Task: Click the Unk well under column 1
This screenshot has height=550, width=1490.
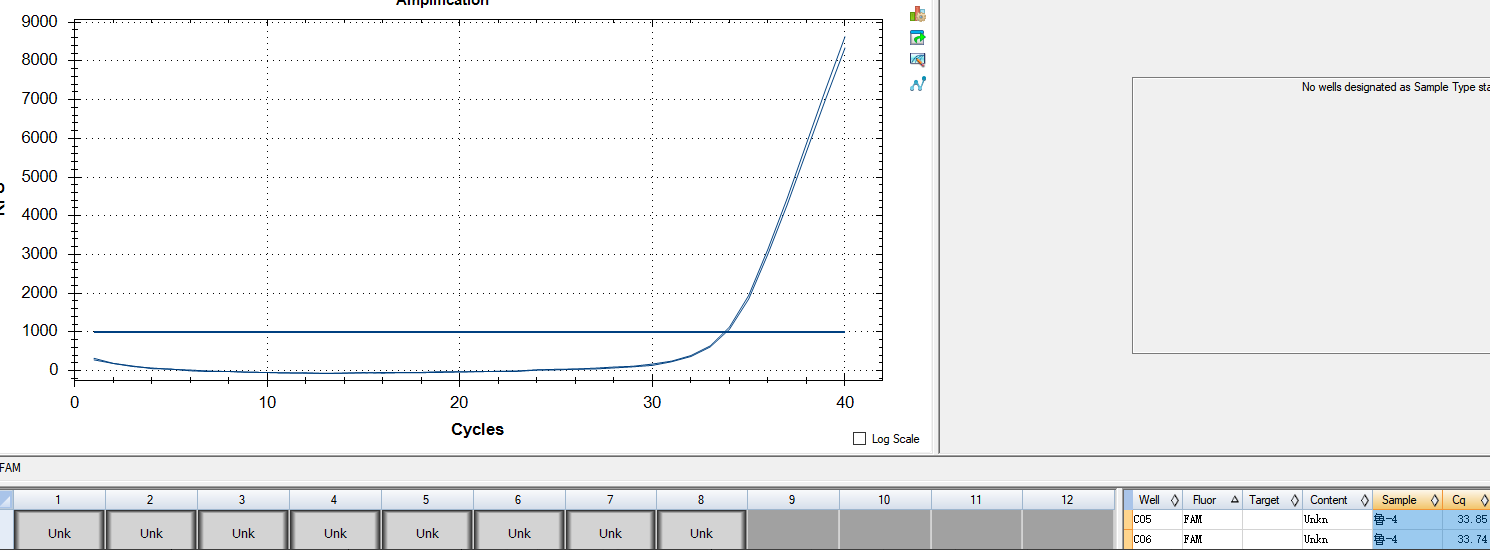Action: [x=59, y=531]
